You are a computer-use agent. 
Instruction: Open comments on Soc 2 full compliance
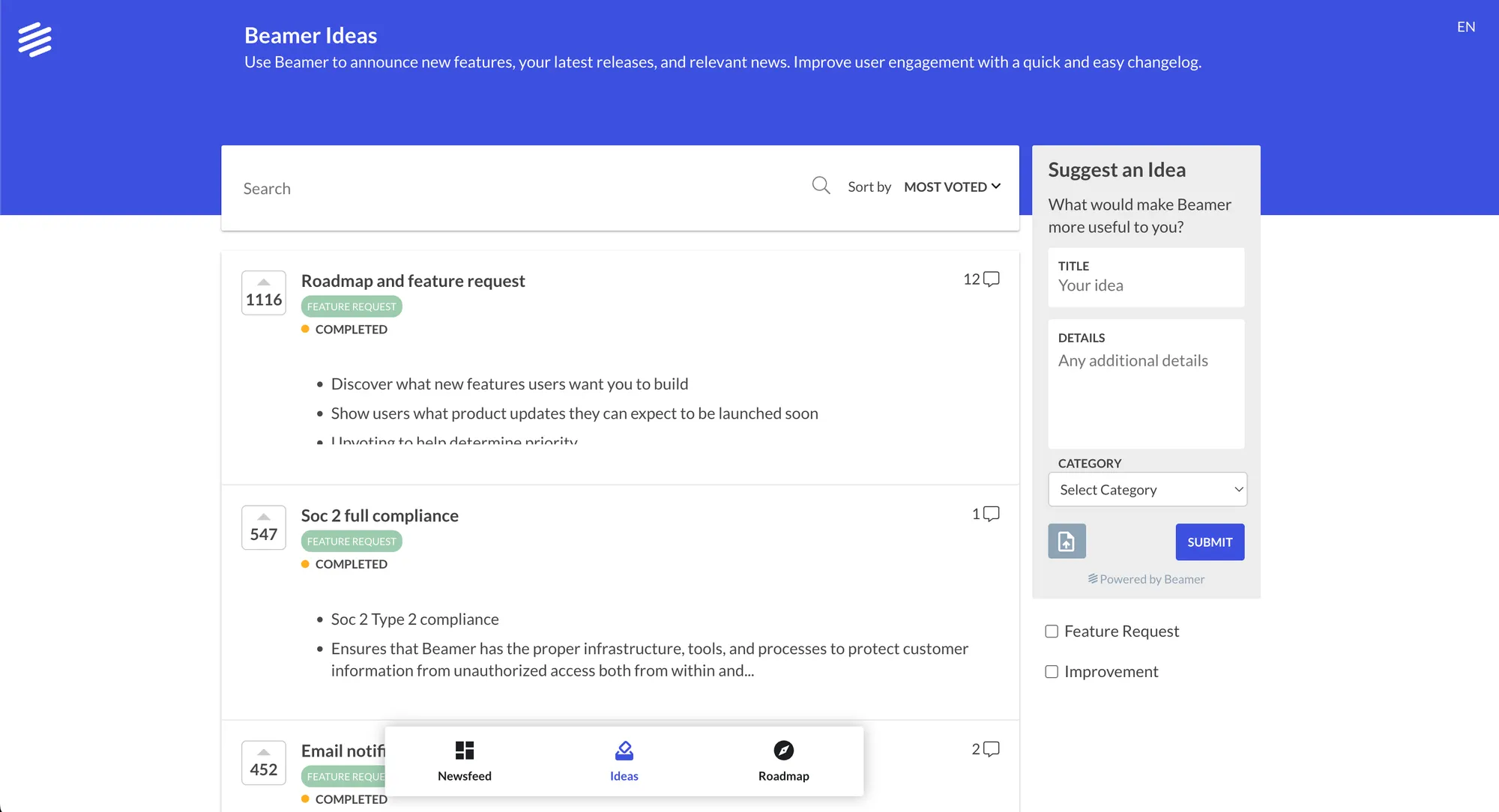click(986, 514)
